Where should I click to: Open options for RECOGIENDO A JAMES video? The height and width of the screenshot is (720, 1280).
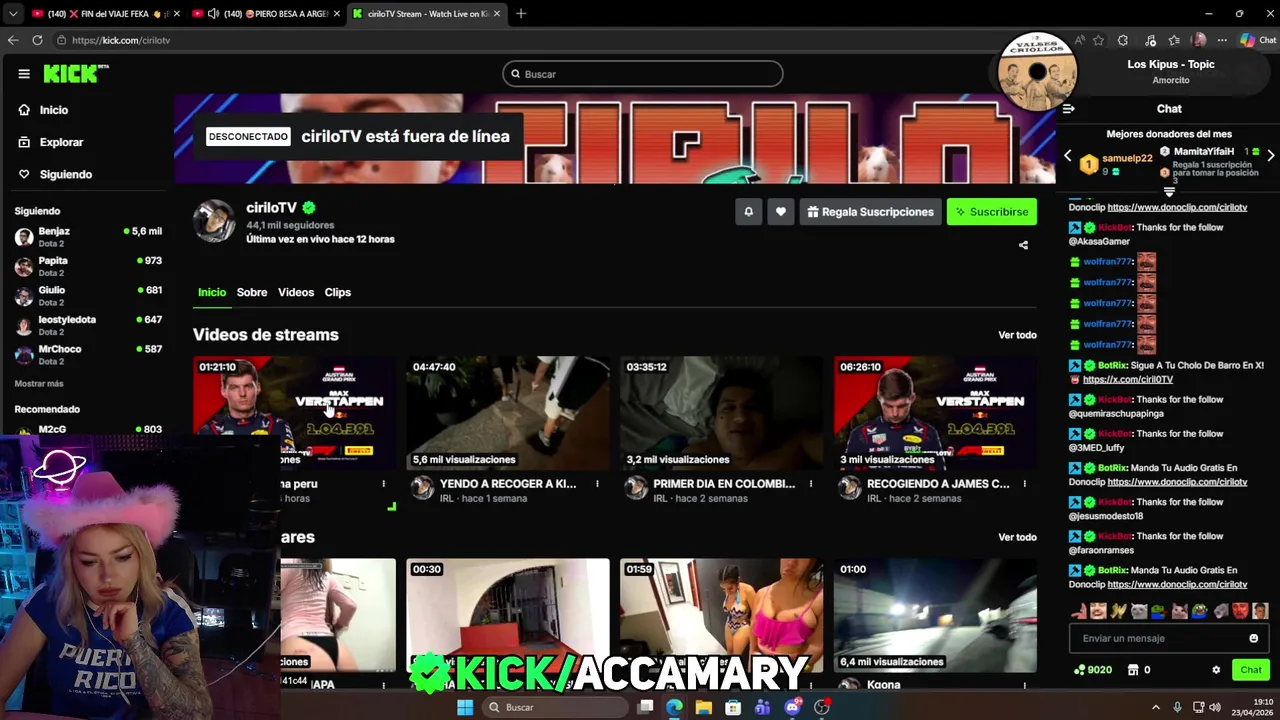pyautogui.click(x=1024, y=484)
